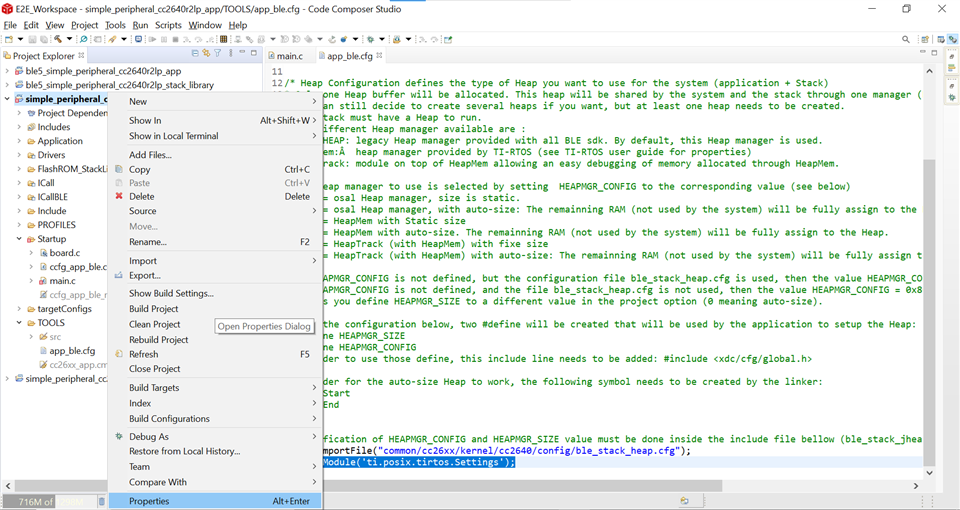Viewport: 960px width, 510px height.
Task: Select Add Files in the context menu
Action: click(215, 155)
